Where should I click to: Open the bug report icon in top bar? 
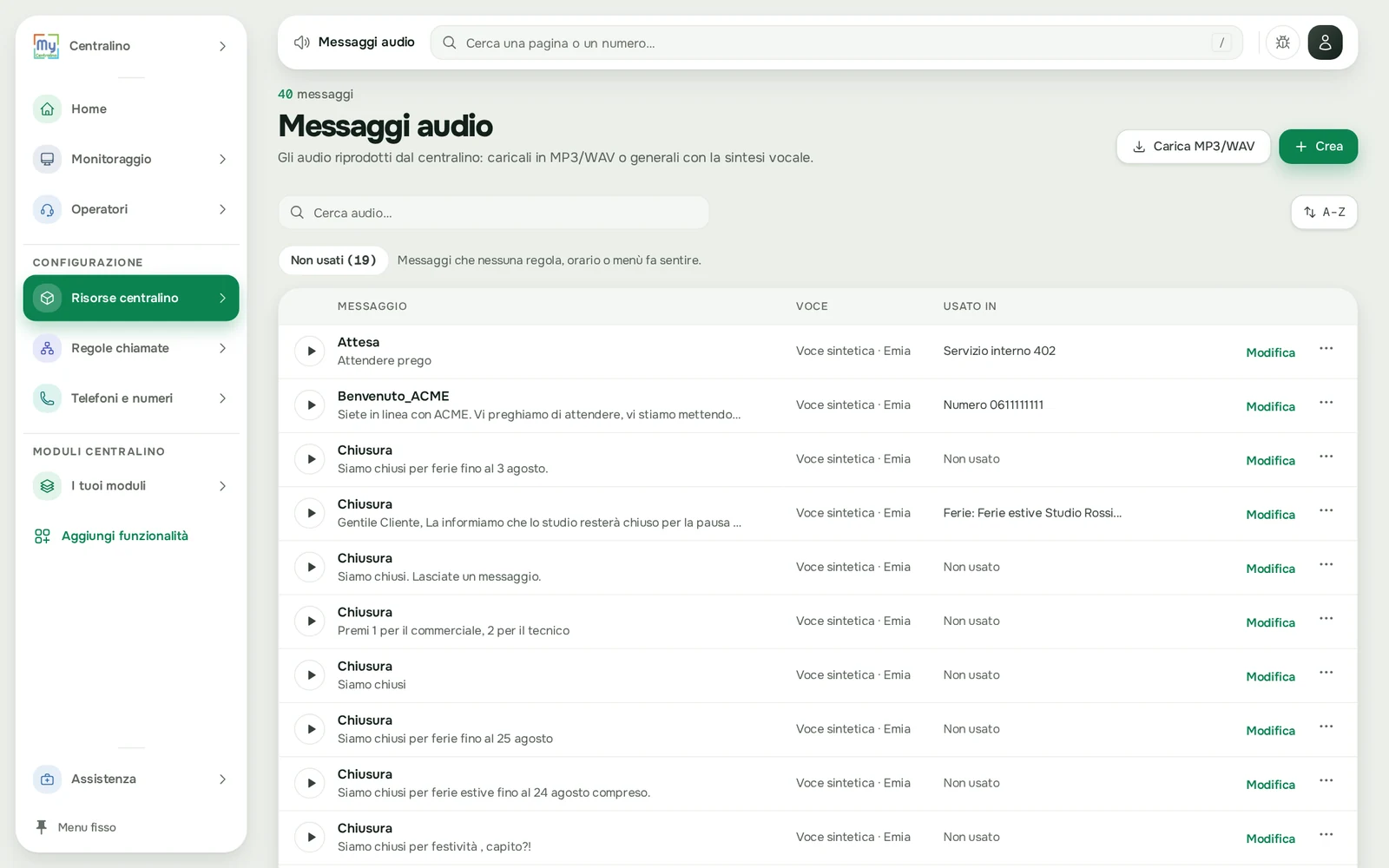1283,43
